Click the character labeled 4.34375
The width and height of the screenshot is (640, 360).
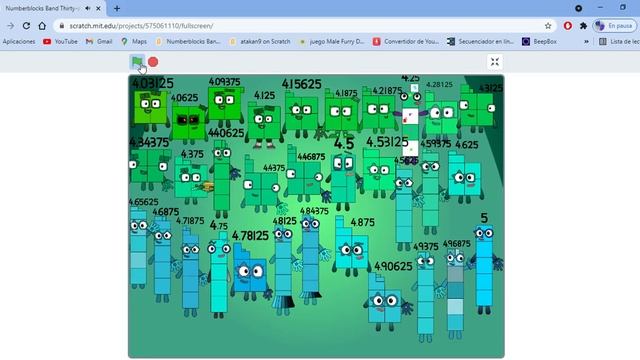point(149,170)
